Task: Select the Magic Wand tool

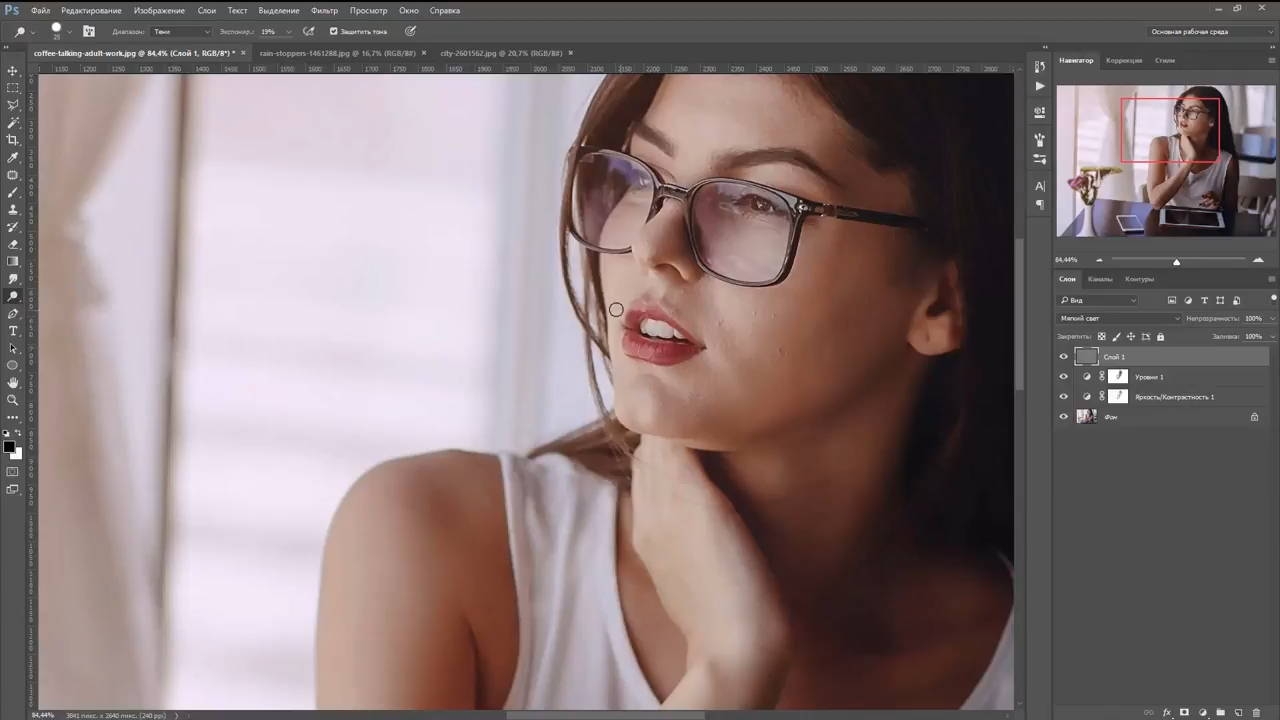Action: 13,123
